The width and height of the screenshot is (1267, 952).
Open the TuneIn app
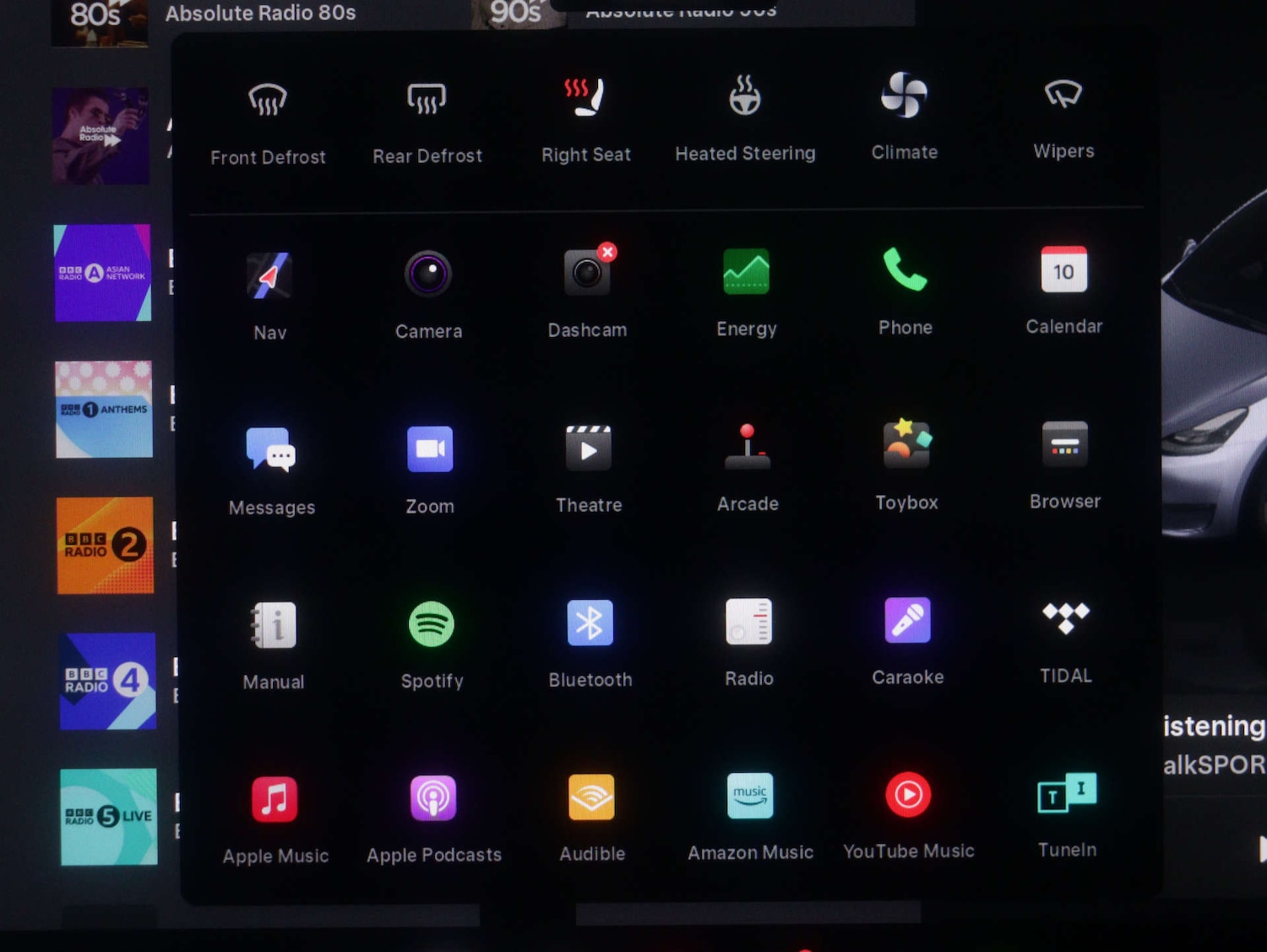[x=1067, y=793]
